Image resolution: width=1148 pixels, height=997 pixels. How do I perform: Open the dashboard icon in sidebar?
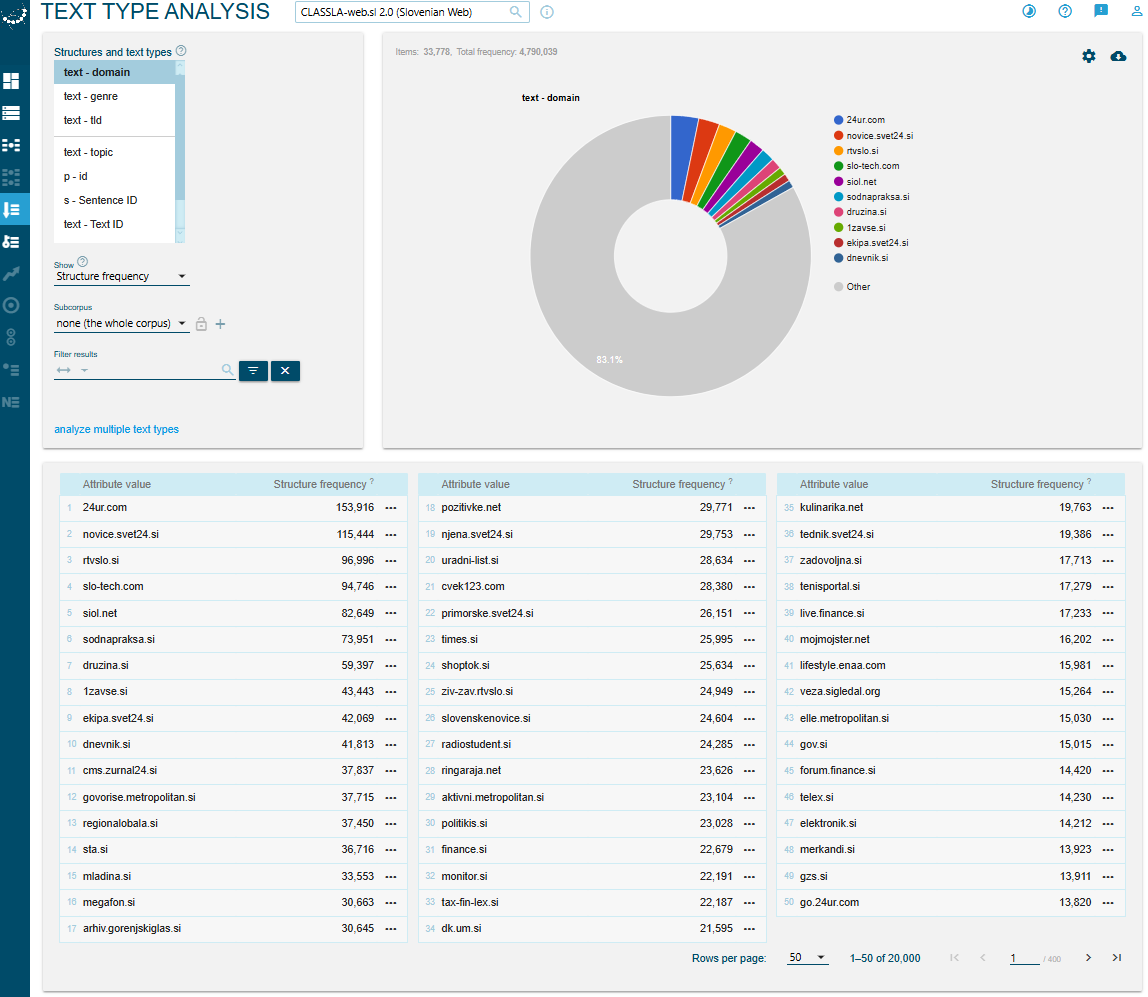point(11,81)
